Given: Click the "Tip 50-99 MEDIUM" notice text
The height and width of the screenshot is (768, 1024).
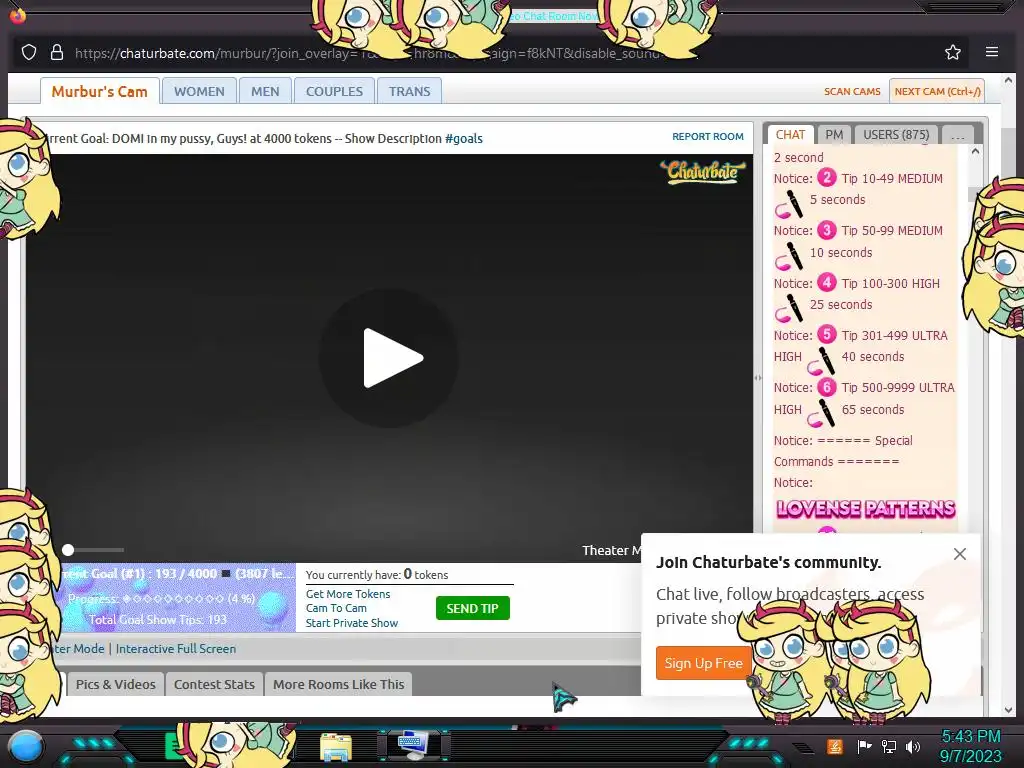Looking at the screenshot, I should click(x=892, y=231).
